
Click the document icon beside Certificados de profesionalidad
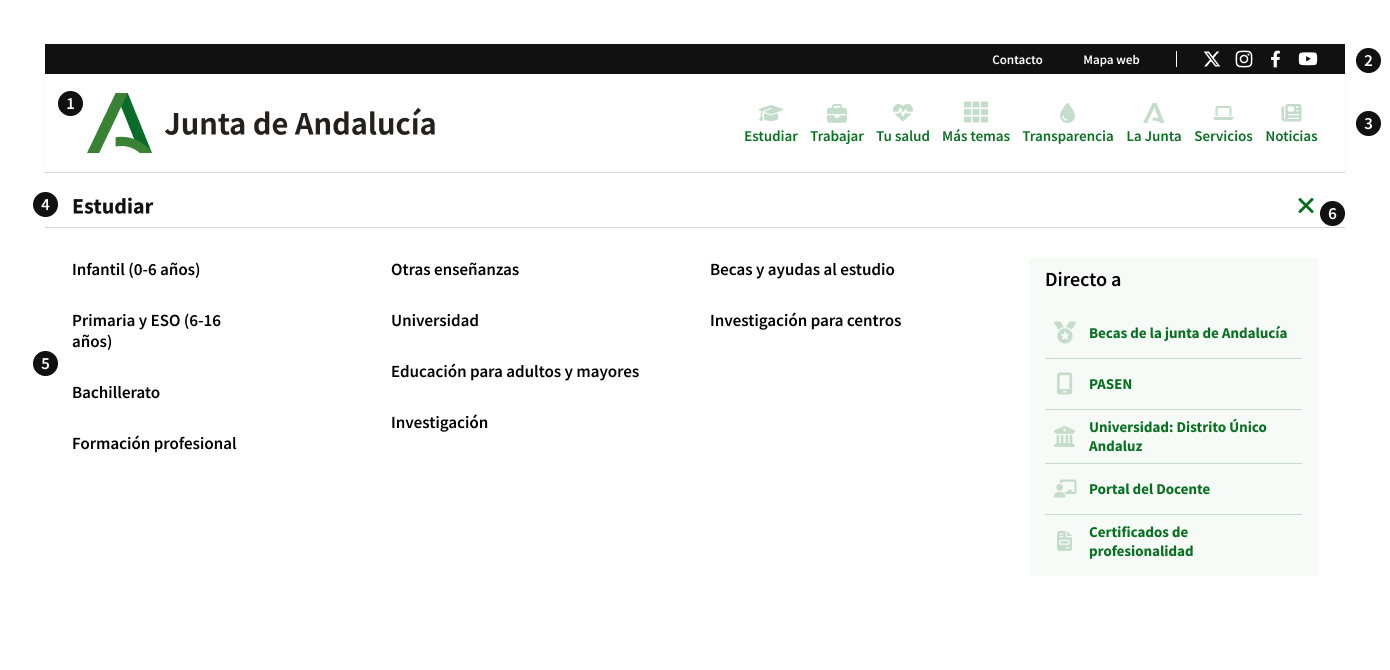1064,541
